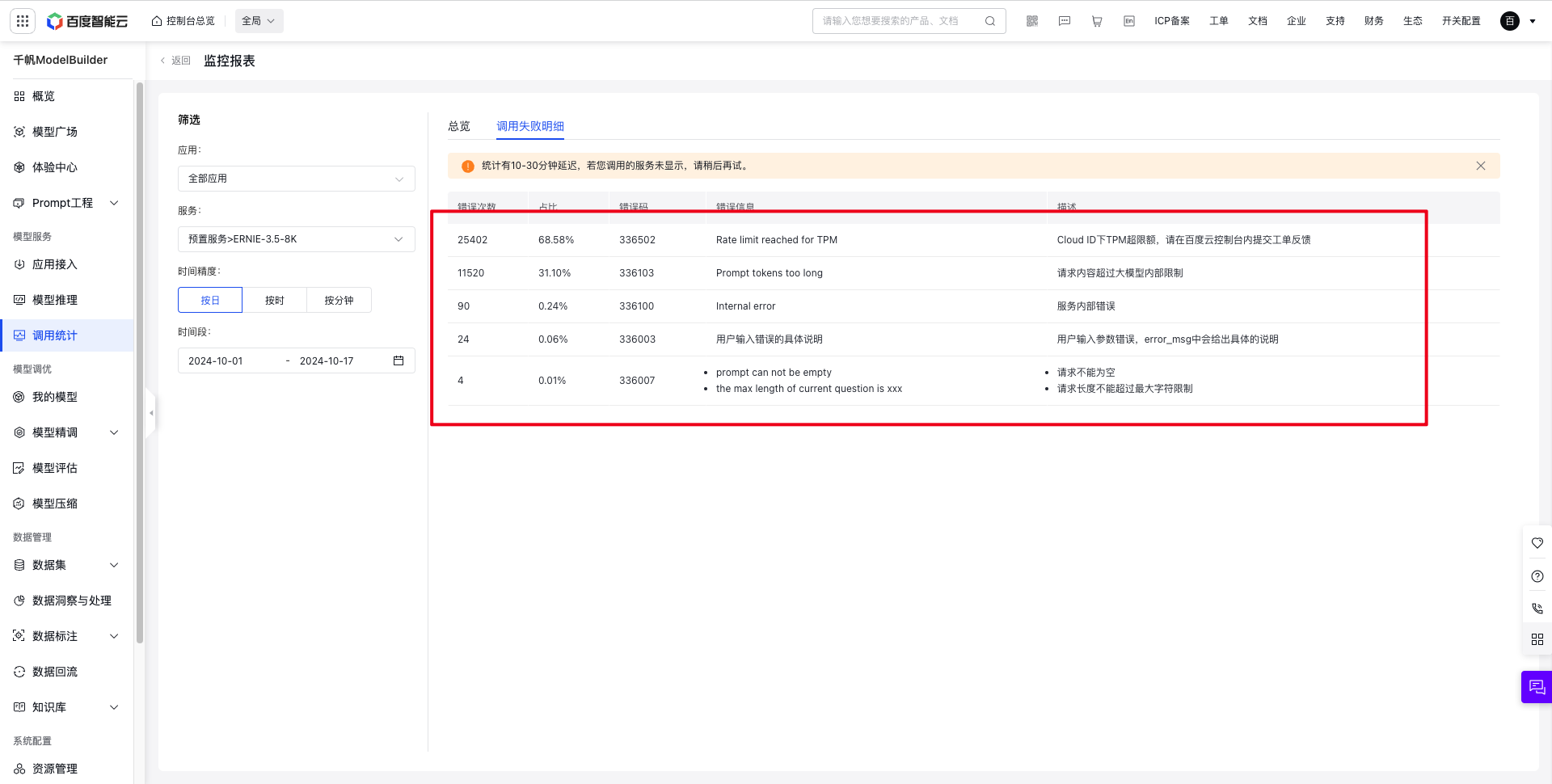
Task: Click the start date 2024-10-01 field
Action: tap(216, 360)
